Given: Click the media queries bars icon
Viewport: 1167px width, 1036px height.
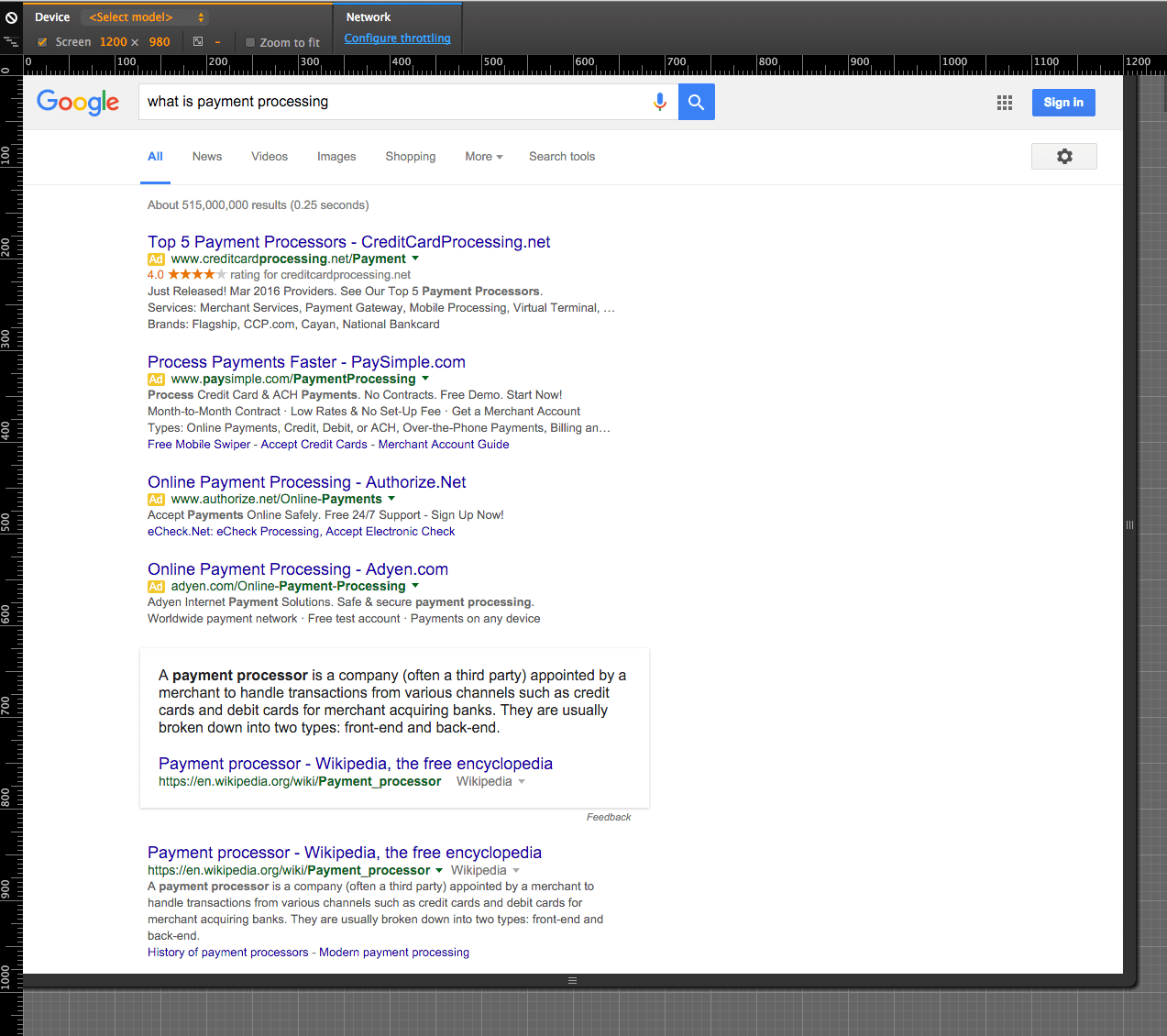Looking at the screenshot, I should [x=11, y=42].
